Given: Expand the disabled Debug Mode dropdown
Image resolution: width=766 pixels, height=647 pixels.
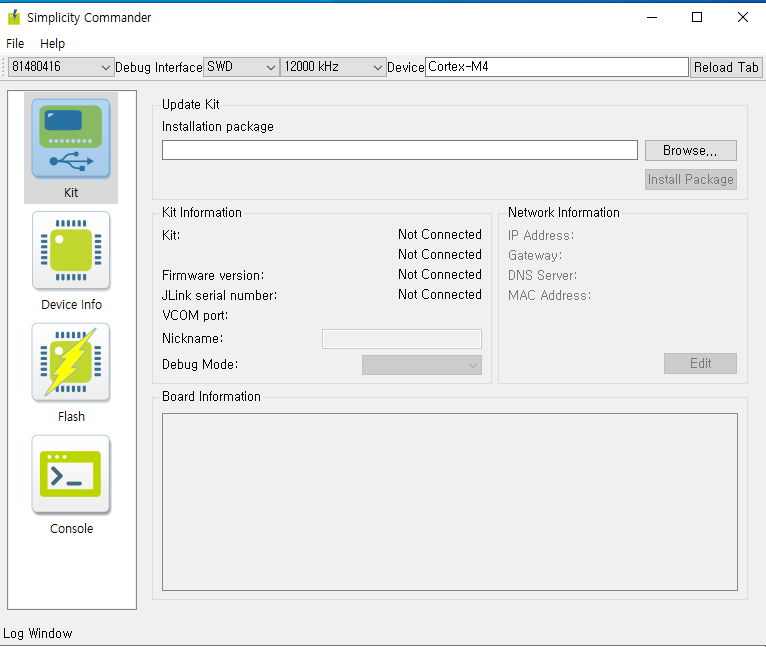Looking at the screenshot, I should (422, 365).
